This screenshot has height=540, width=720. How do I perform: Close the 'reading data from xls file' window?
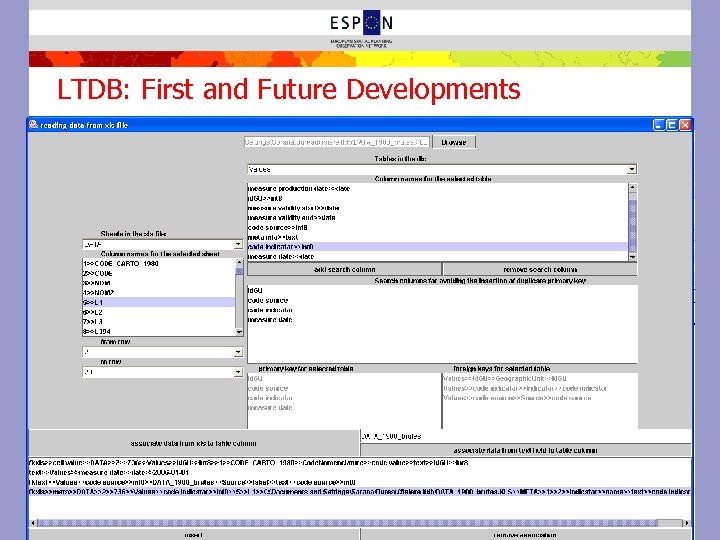coord(685,125)
